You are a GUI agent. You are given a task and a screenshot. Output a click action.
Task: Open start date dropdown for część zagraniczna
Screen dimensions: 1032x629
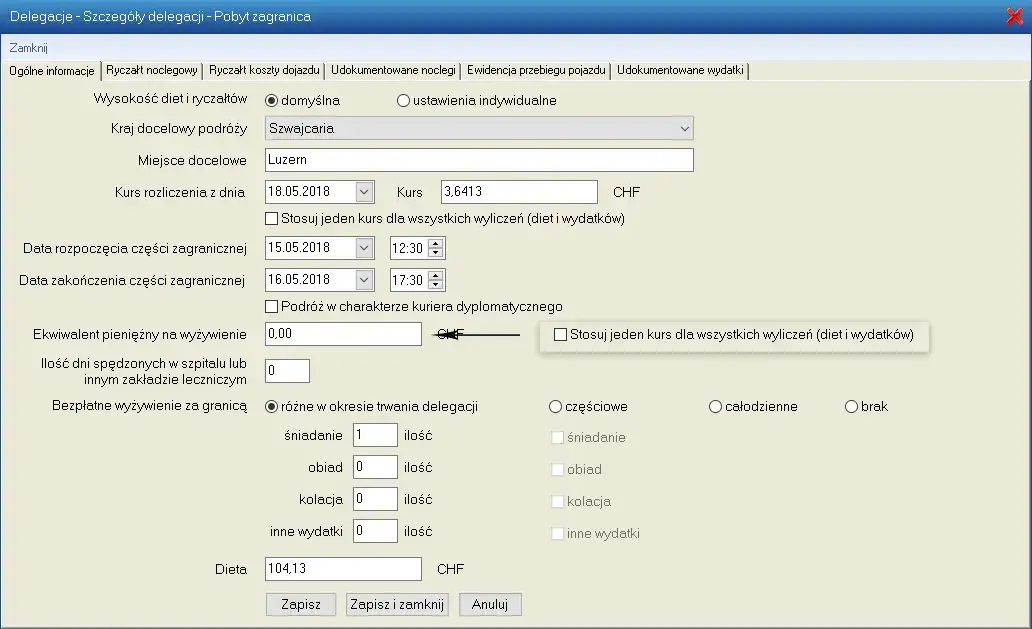(x=363, y=248)
